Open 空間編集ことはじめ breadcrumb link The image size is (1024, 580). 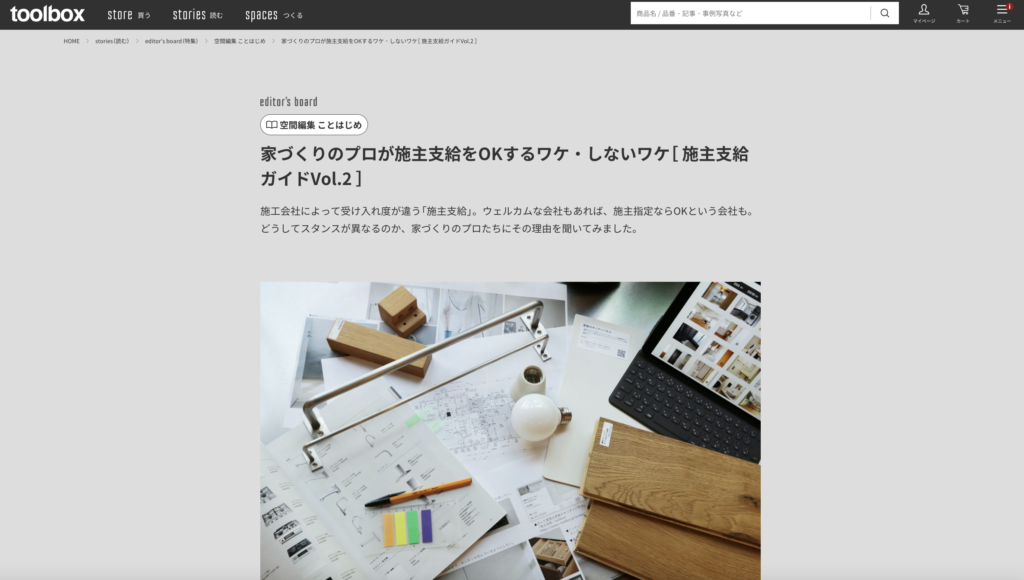tap(240, 41)
